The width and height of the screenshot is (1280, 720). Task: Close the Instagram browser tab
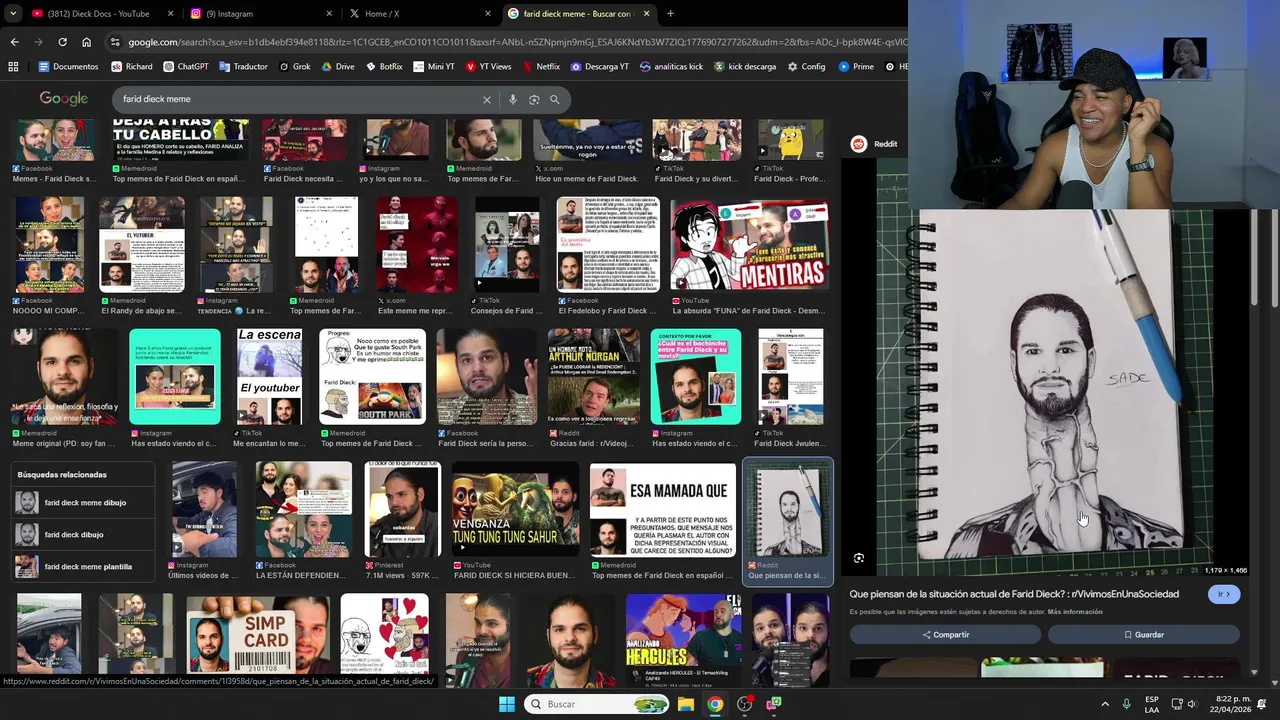[329, 14]
